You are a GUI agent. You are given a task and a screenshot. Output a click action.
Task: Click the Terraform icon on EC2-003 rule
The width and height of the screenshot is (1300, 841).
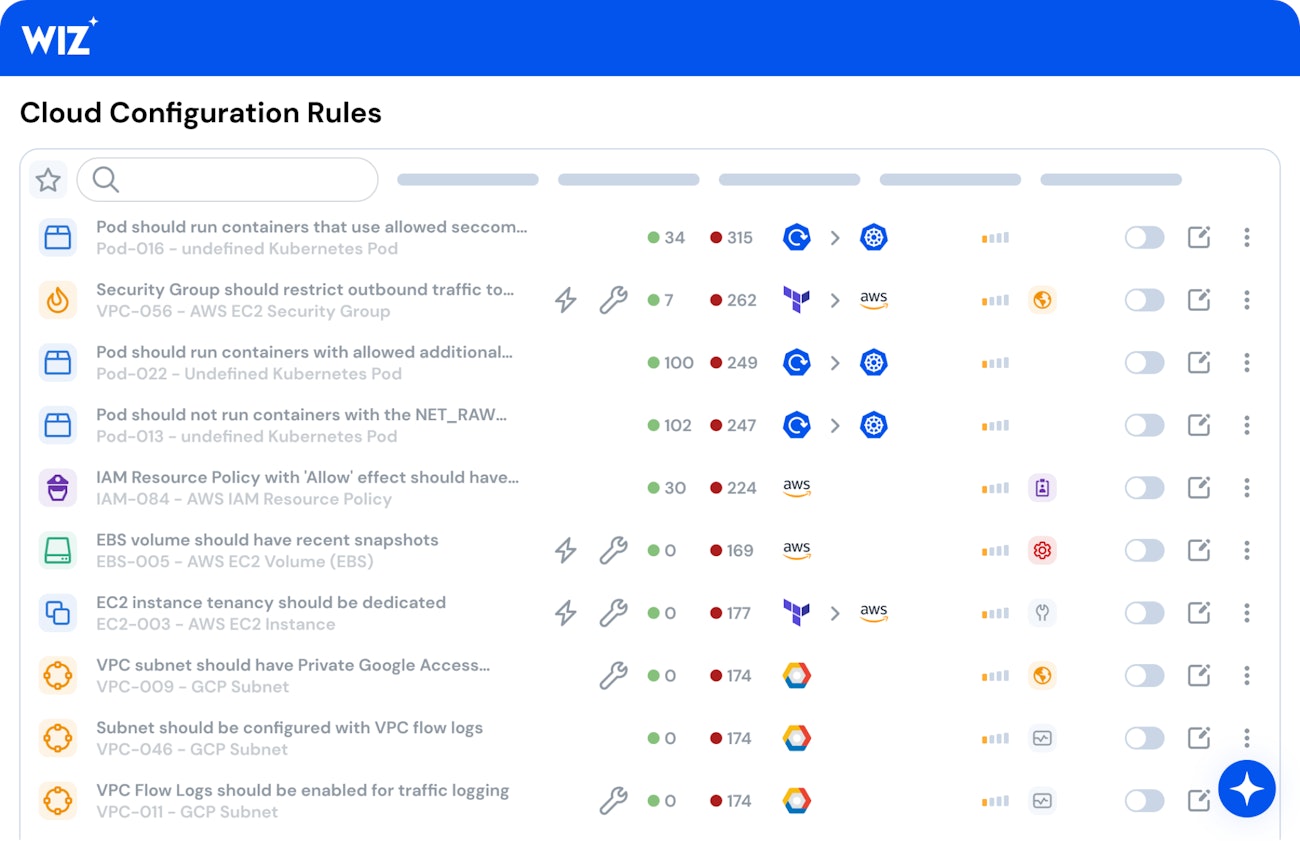796,612
